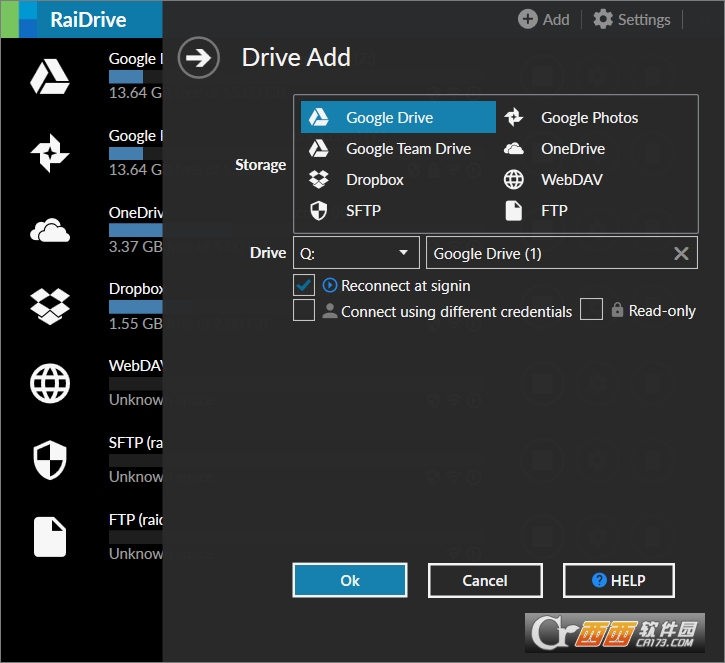
Task: Click the arrow icon beside Drive Add
Action: 199,58
